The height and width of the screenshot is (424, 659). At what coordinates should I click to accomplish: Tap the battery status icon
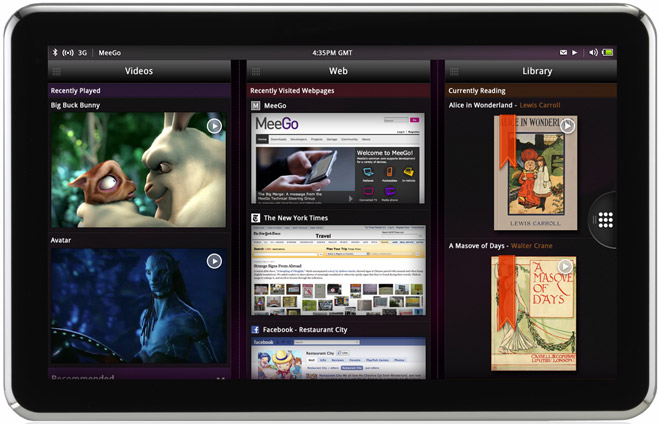(608, 53)
